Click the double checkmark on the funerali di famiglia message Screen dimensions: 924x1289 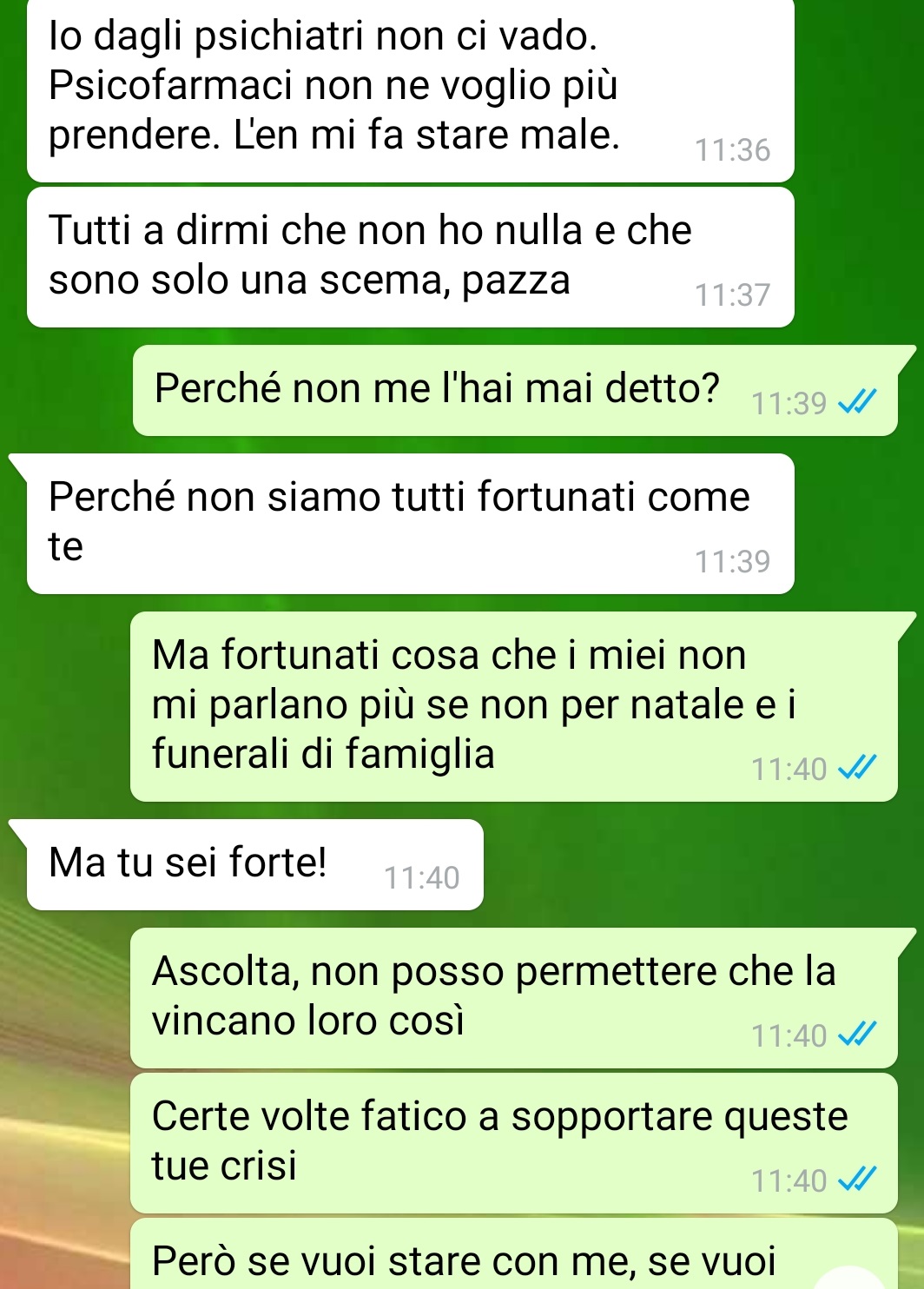[x=856, y=768]
